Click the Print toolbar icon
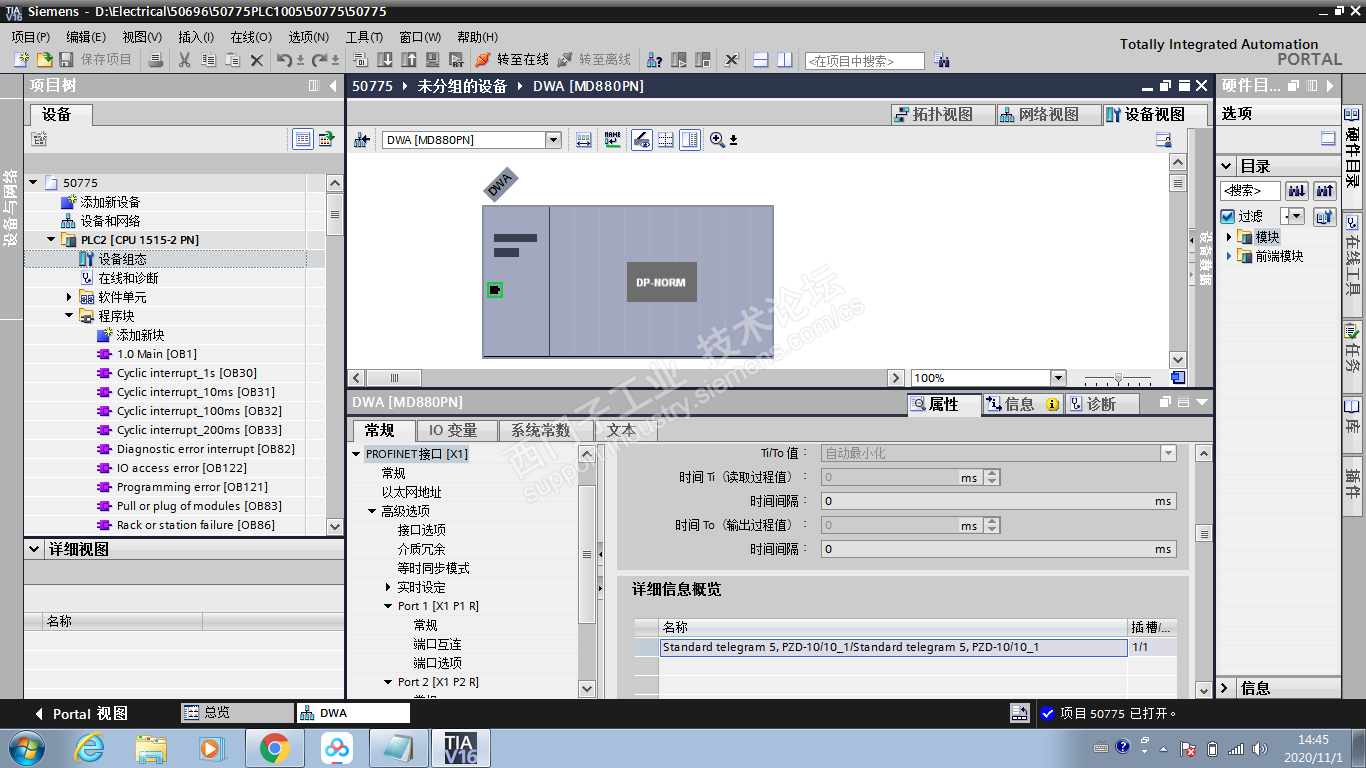Screen dimensions: 1366x768 [x=155, y=60]
